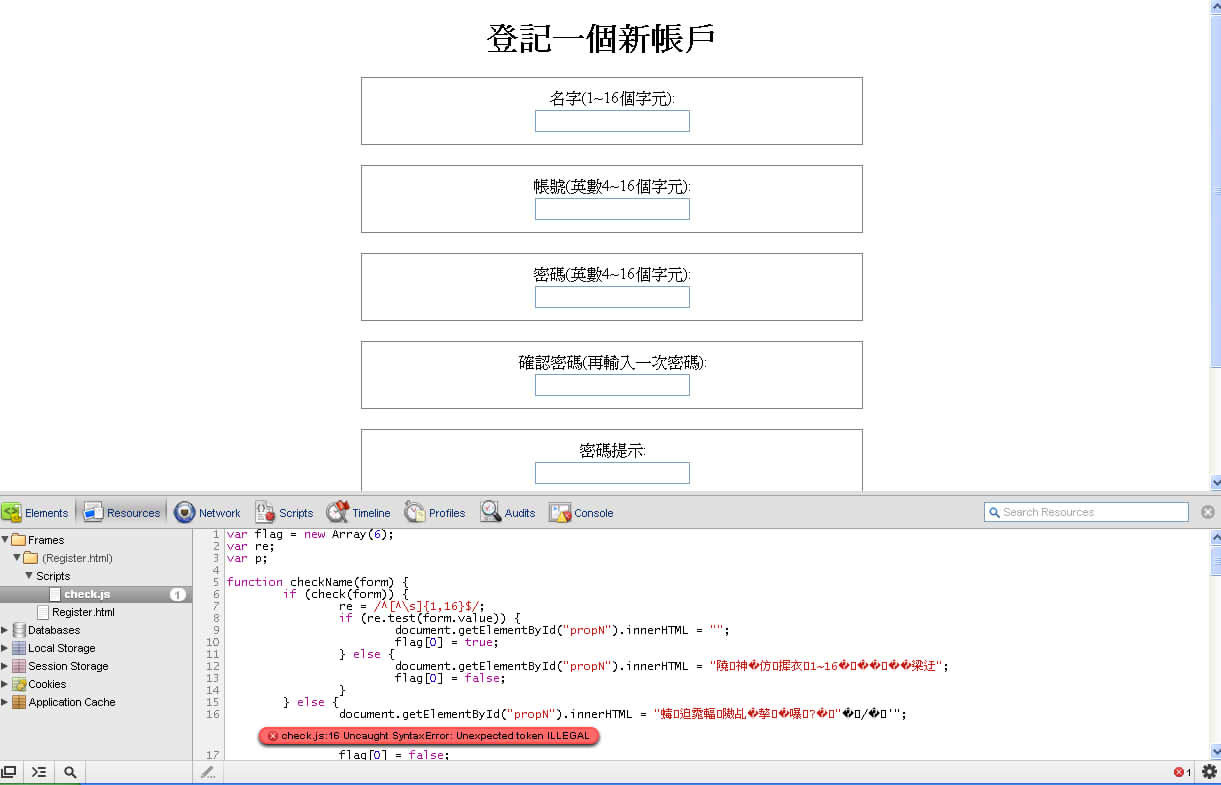Open the Timeline panel
Screen dimensions: 1221x785
(358, 513)
